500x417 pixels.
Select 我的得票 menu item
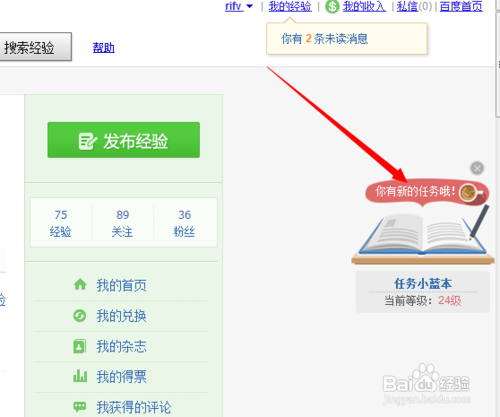121,377
